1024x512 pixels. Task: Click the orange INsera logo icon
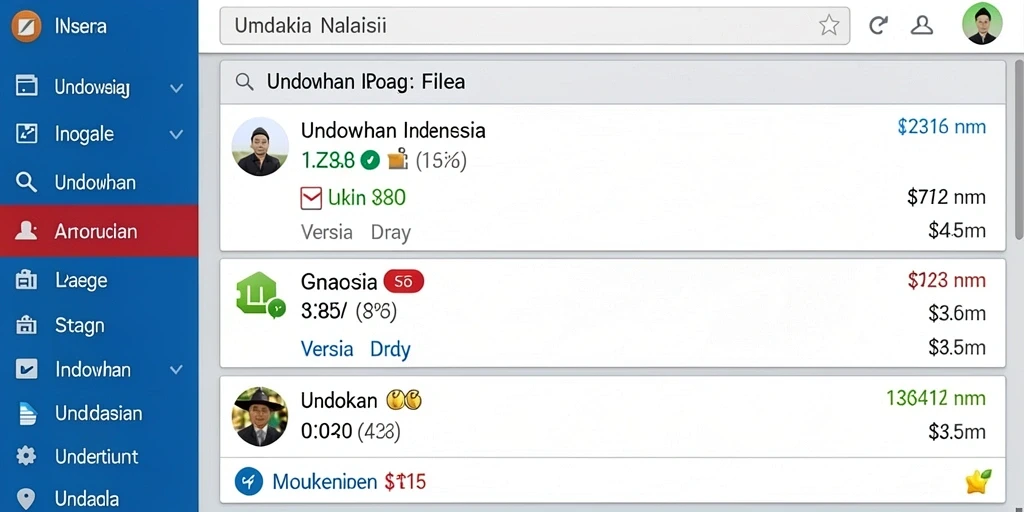click(26, 27)
